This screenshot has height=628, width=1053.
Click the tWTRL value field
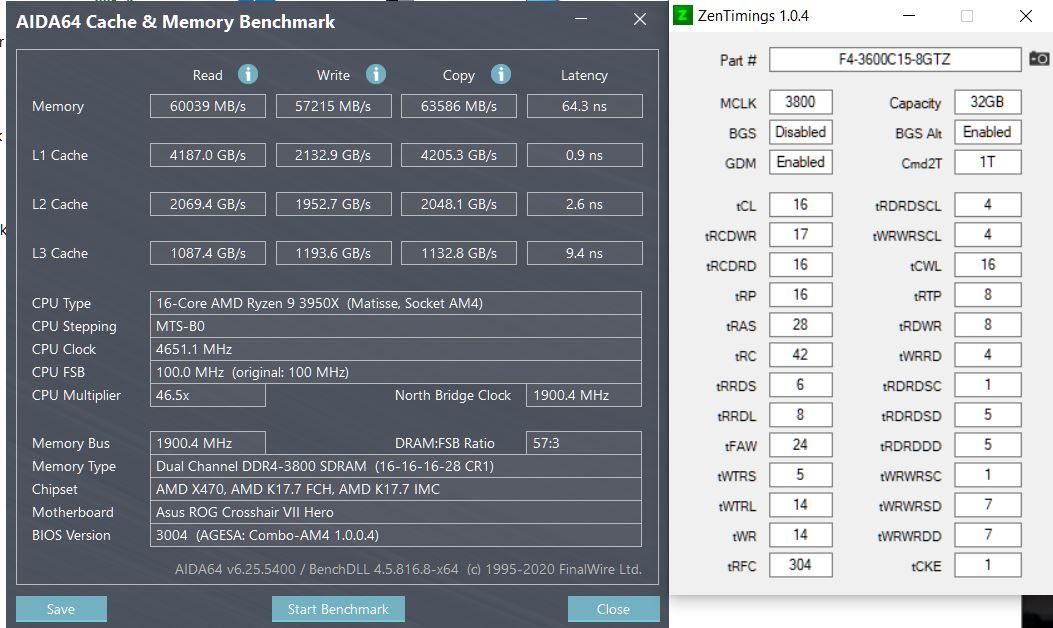point(800,504)
